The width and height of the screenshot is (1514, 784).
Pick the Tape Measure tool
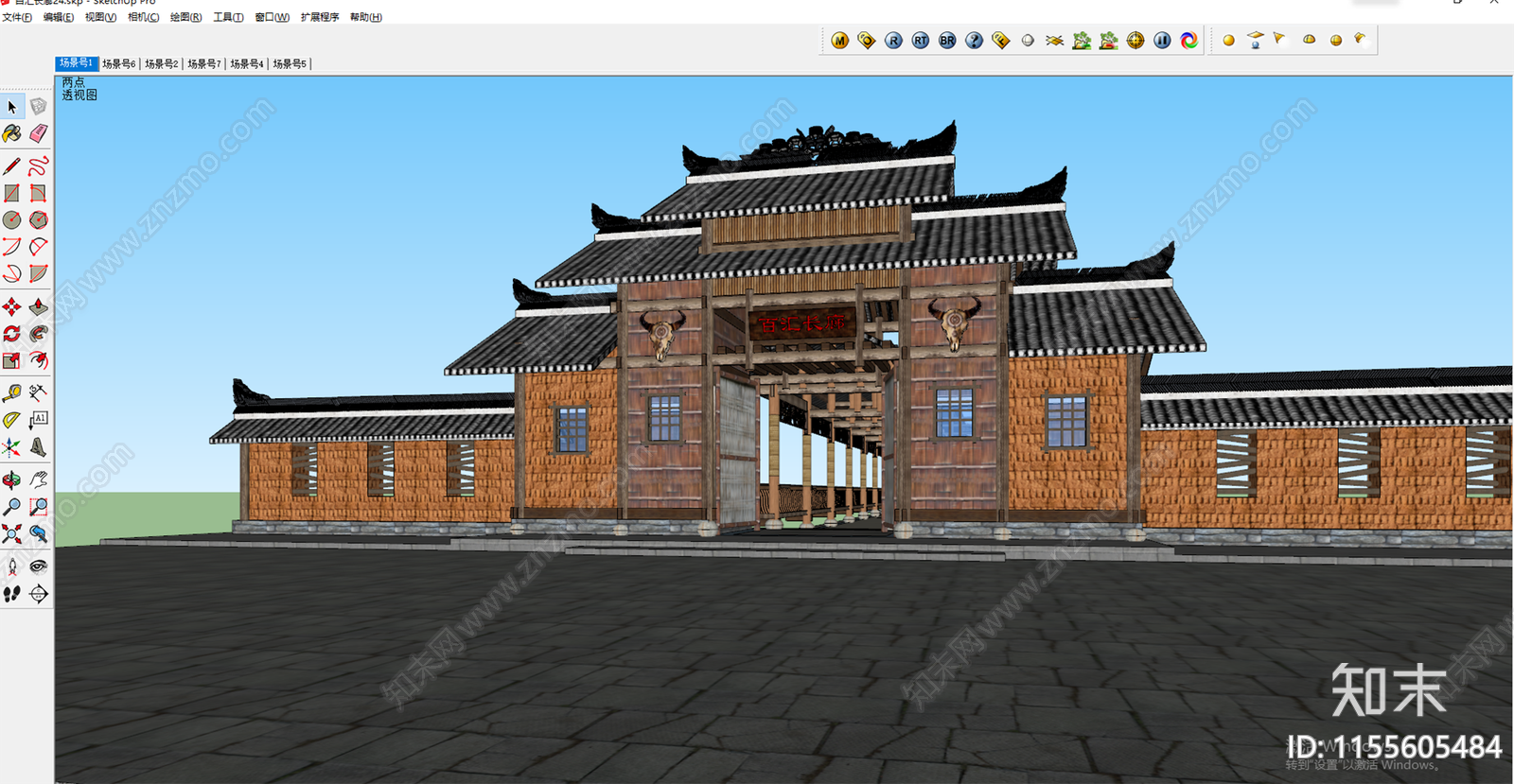point(11,392)
